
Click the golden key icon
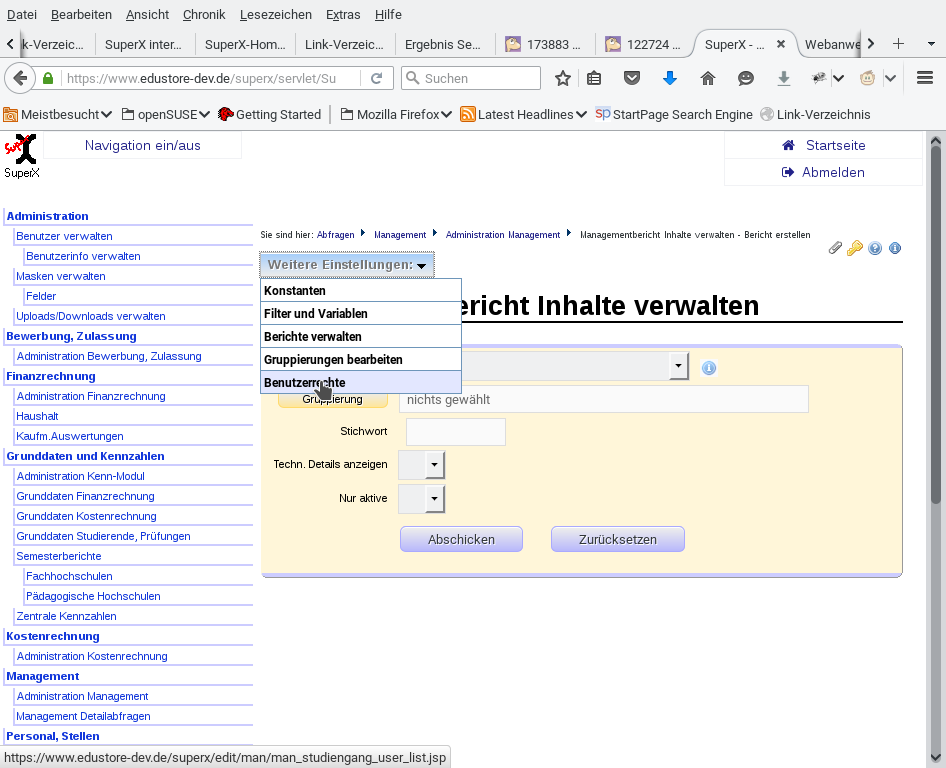click(x=855, y=248)
